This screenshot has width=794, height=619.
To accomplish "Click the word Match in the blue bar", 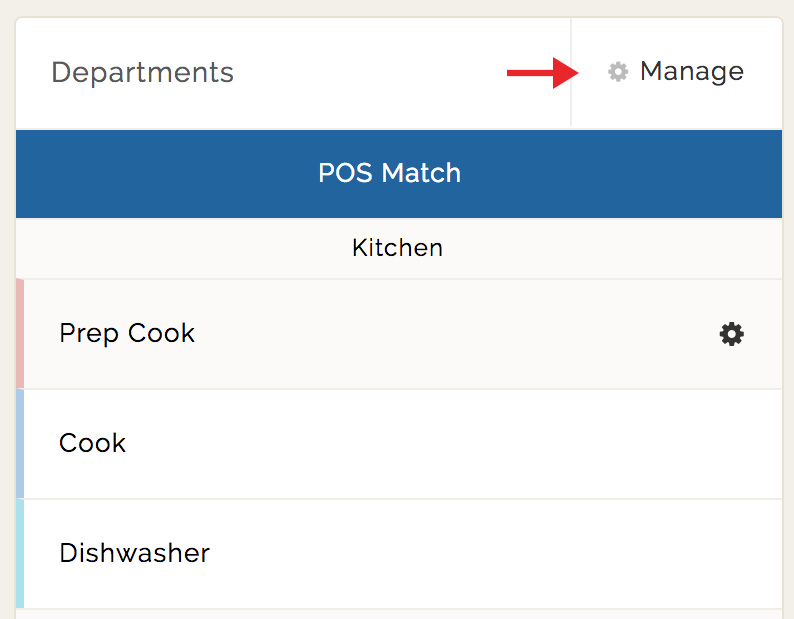I will click(421, 173).
